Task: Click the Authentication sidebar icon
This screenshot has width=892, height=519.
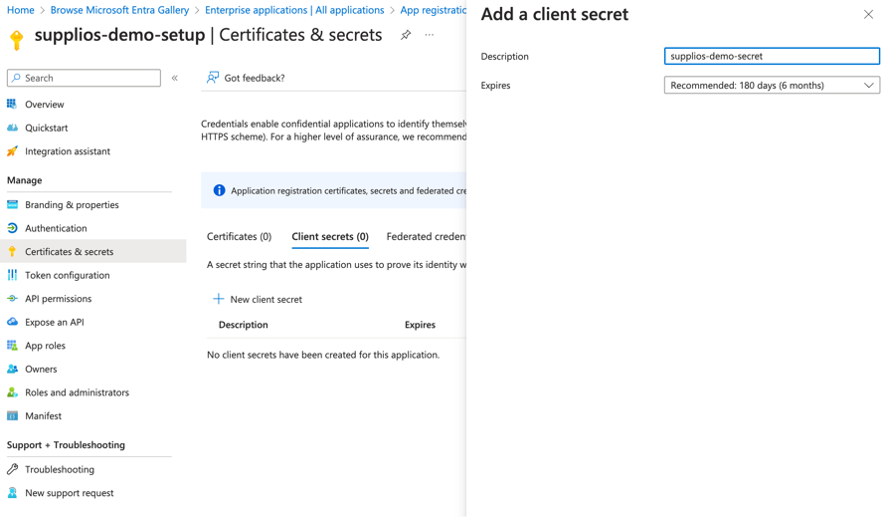Action: coord(12,228)
